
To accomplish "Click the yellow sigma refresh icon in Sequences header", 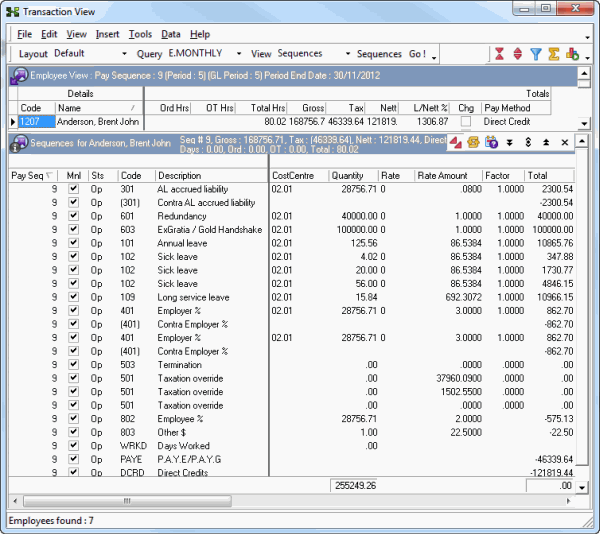I will coord(473,143).
